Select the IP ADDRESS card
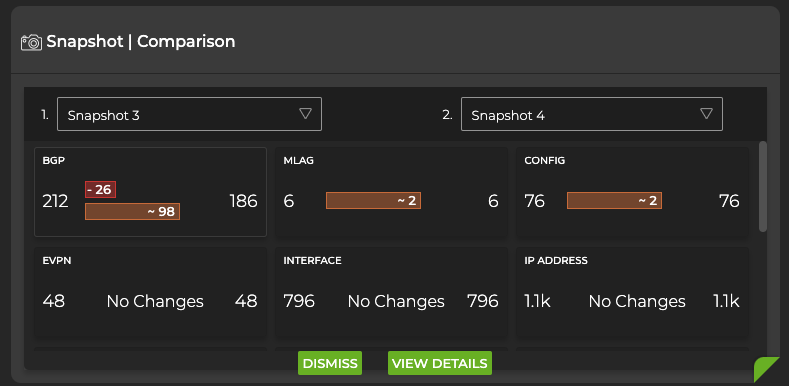 pyautogui.click(x=632, y=292)
